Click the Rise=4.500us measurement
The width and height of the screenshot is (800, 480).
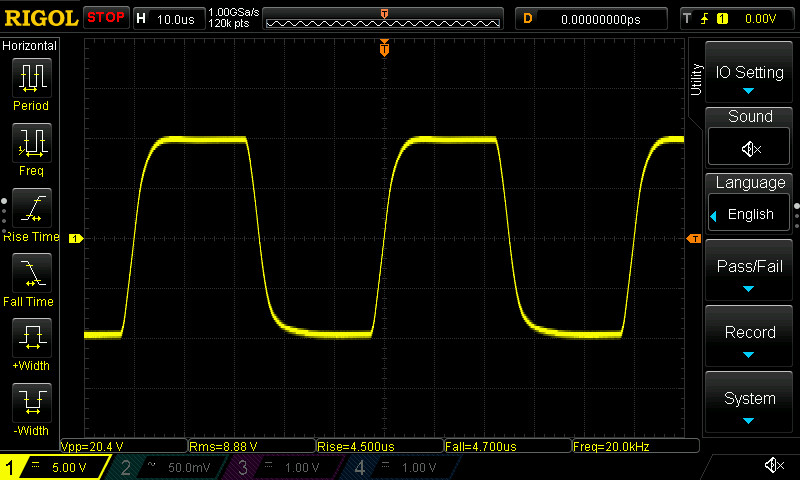click(x=380, y=446)
